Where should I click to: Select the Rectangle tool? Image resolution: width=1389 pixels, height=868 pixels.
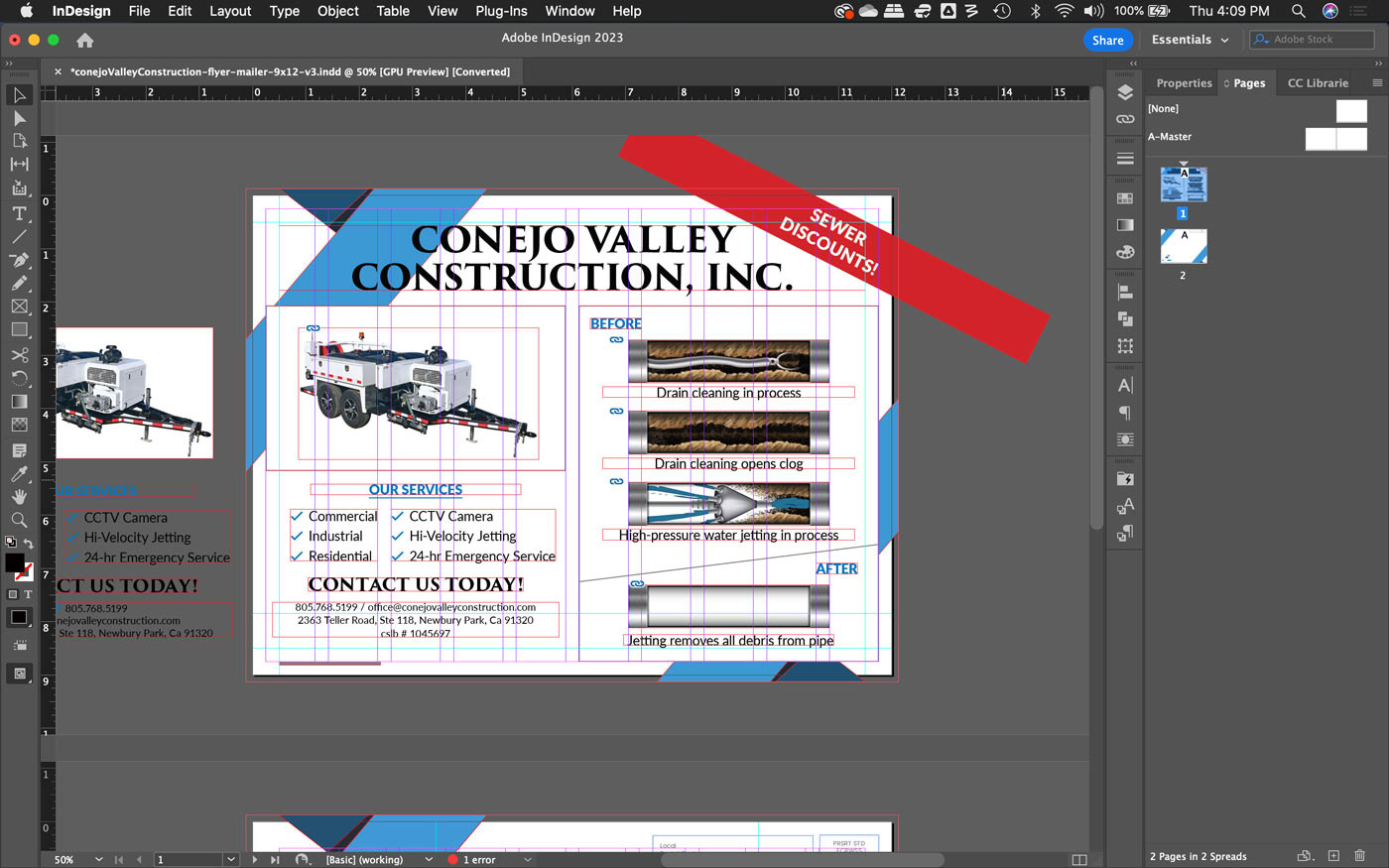(x=19, y=329)
